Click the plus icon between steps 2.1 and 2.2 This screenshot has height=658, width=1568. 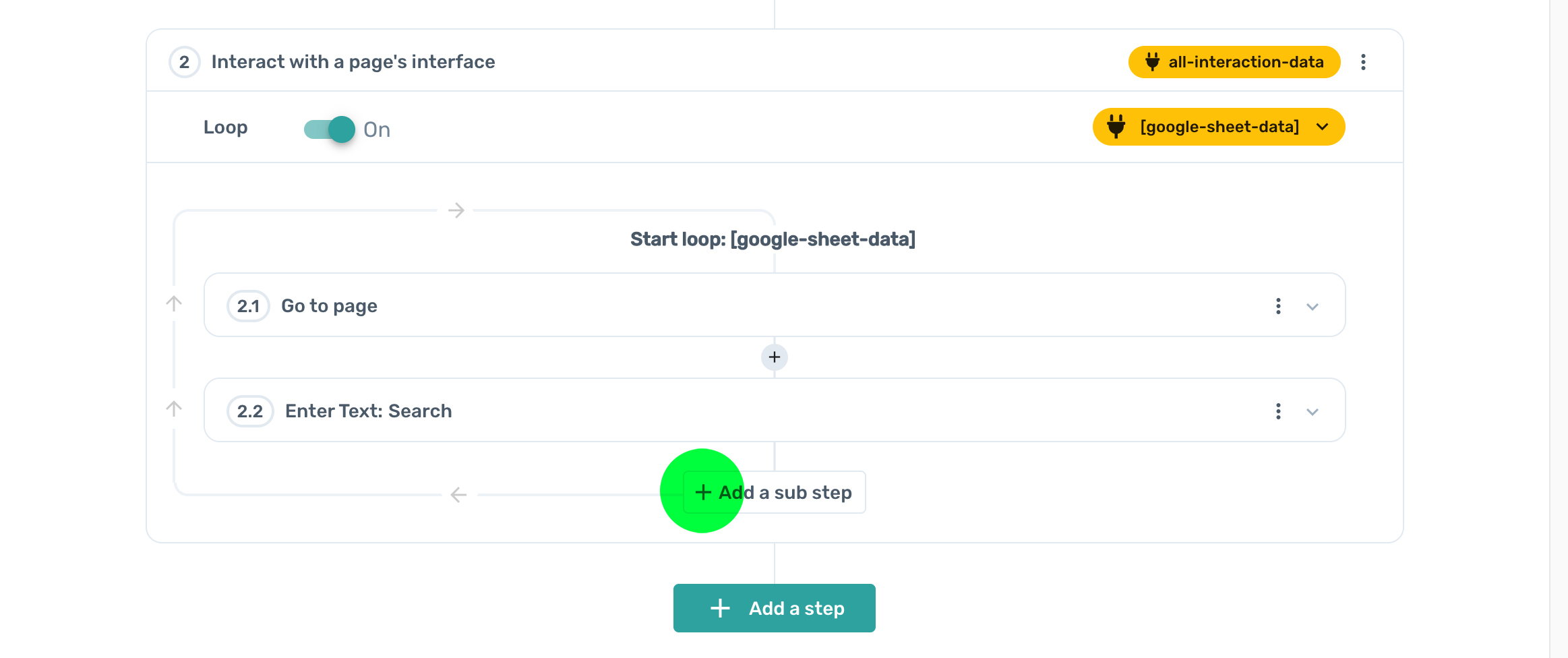click(x=774, y=357)
